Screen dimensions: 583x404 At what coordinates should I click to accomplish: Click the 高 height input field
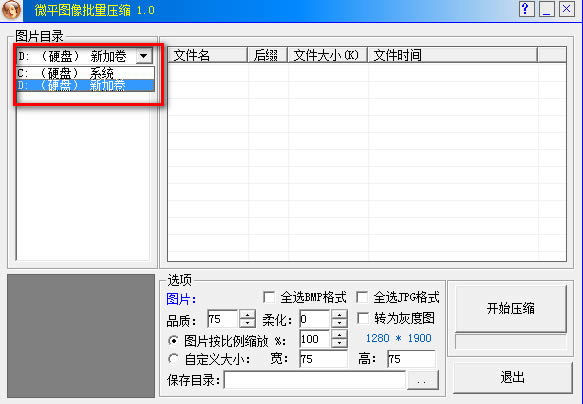411,359
